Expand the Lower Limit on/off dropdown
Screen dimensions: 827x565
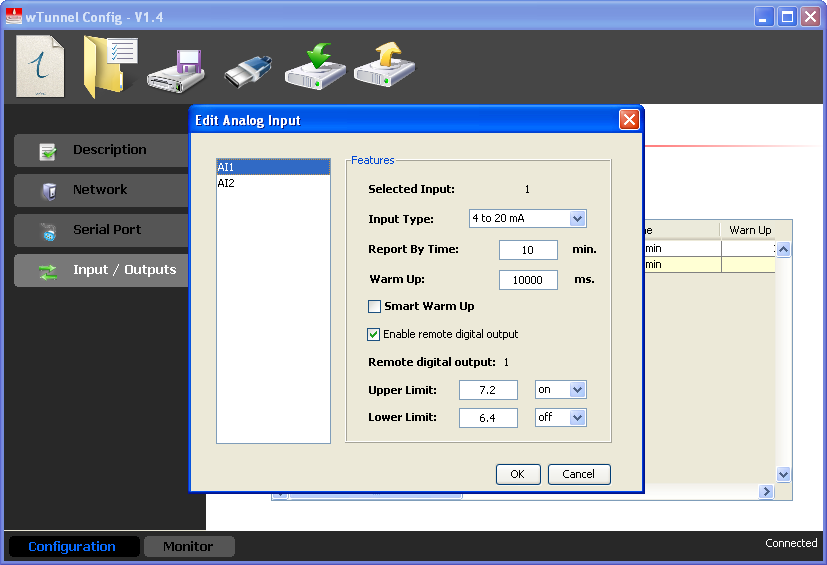(x=577, y=418)
